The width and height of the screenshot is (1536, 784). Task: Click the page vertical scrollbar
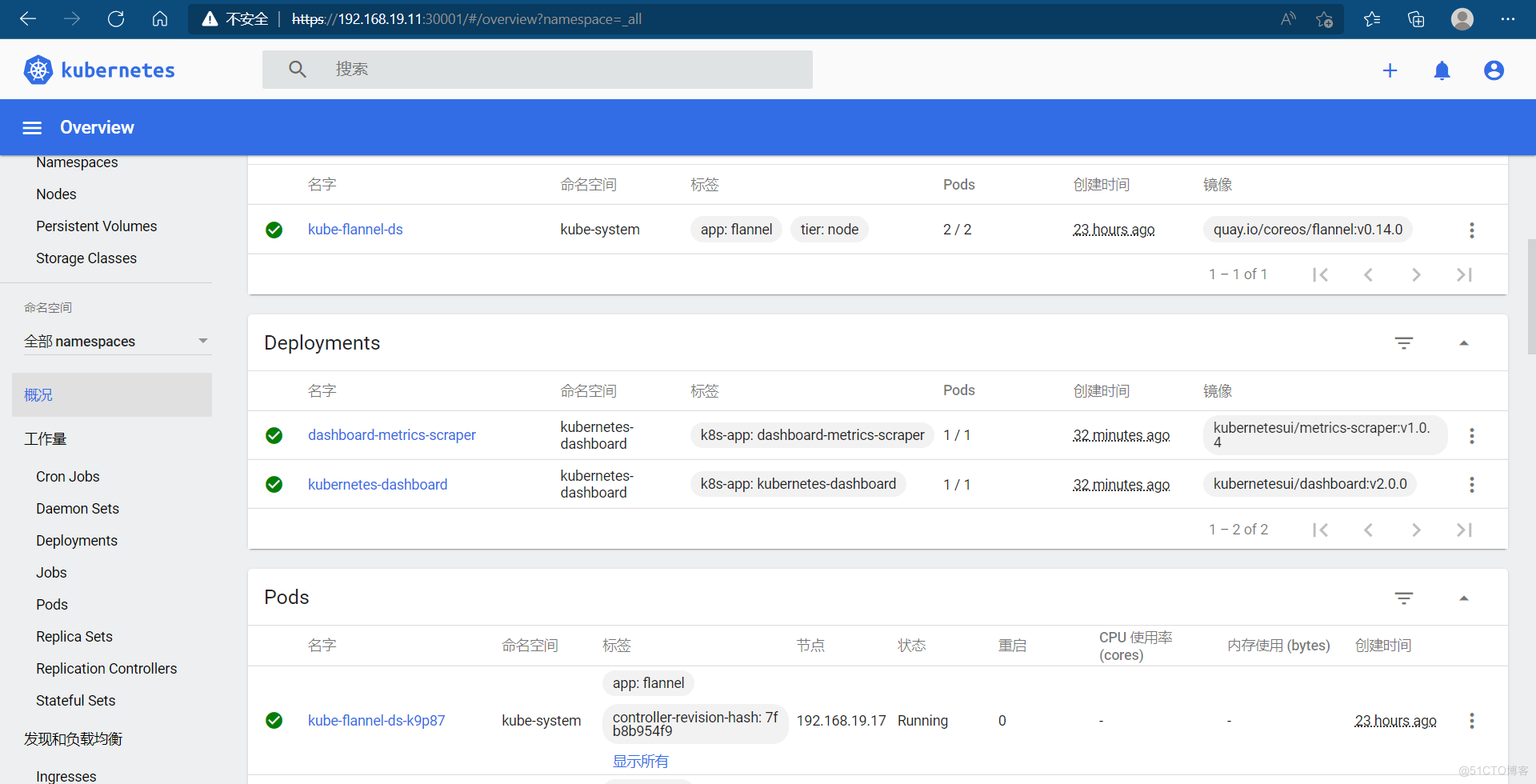1531,296
